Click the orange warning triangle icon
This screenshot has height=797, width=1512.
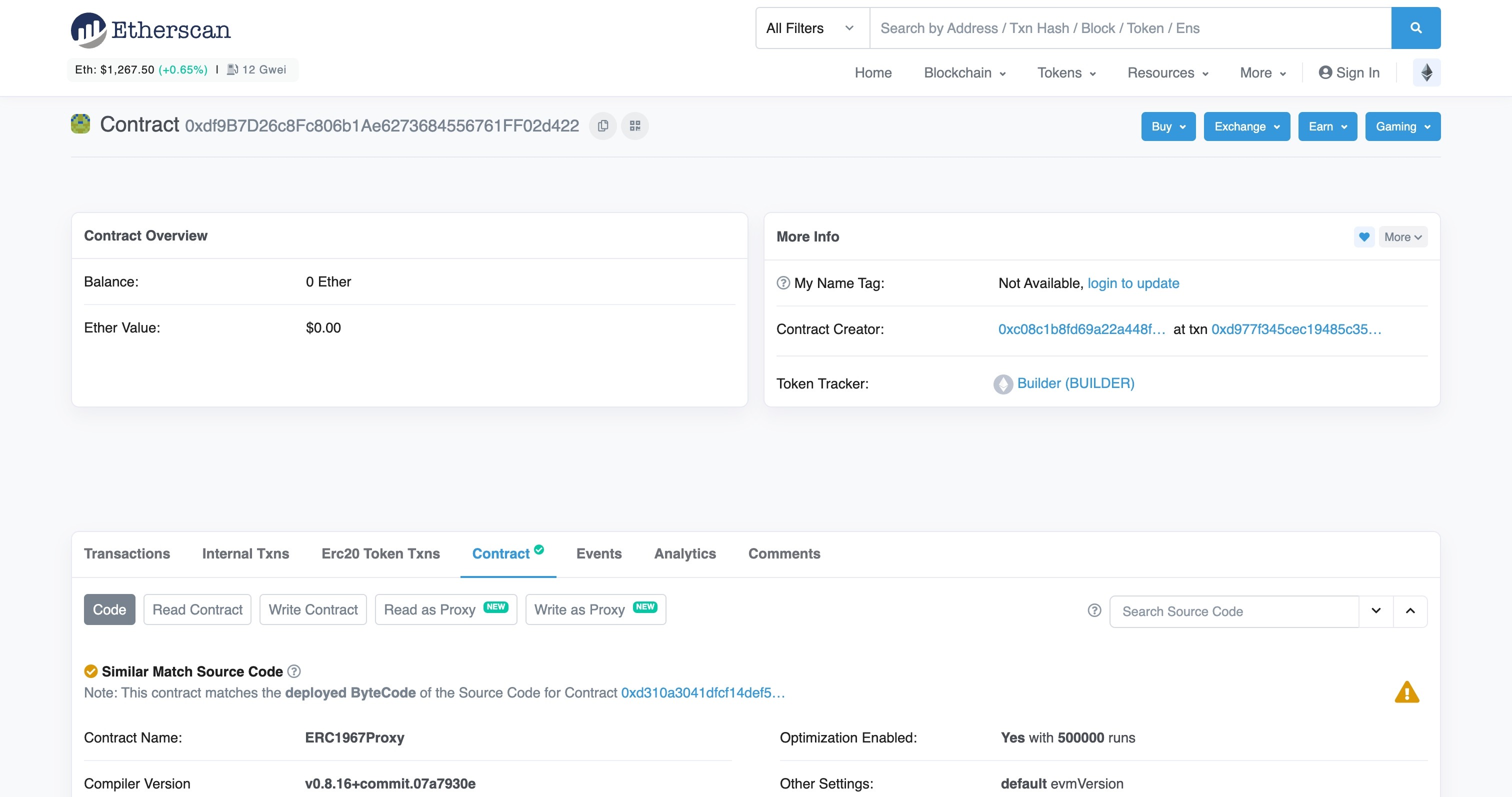point(1407,692)
